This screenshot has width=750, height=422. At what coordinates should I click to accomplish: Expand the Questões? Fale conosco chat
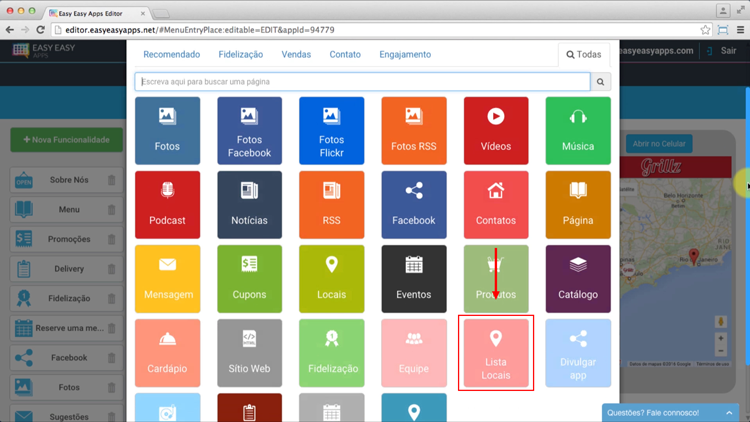pyautogui.click(x=670, y=412)
